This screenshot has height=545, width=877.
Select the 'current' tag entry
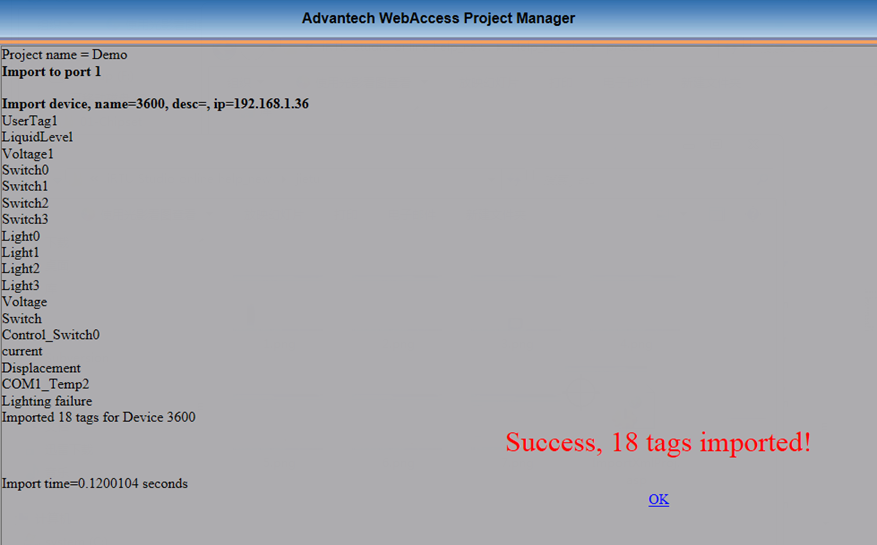click(22, 351)
